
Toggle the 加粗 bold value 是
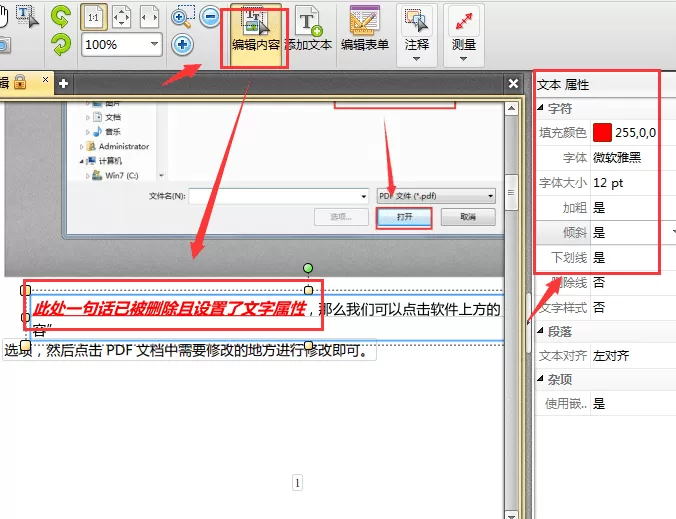pos(599,208)
